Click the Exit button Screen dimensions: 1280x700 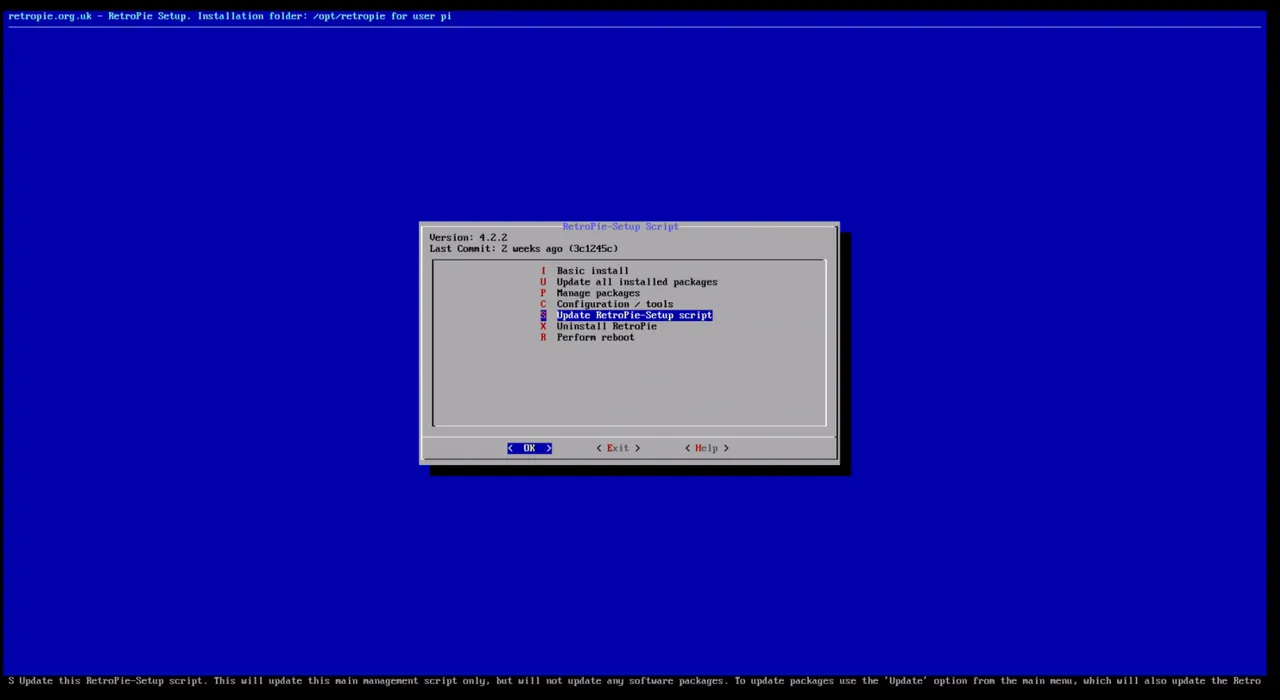point(618,448)
